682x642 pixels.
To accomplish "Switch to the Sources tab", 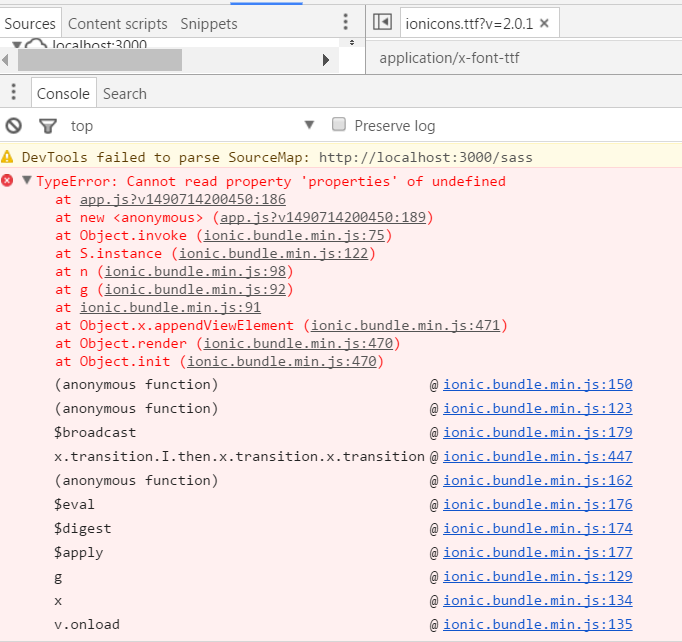I will click(30, 23).
